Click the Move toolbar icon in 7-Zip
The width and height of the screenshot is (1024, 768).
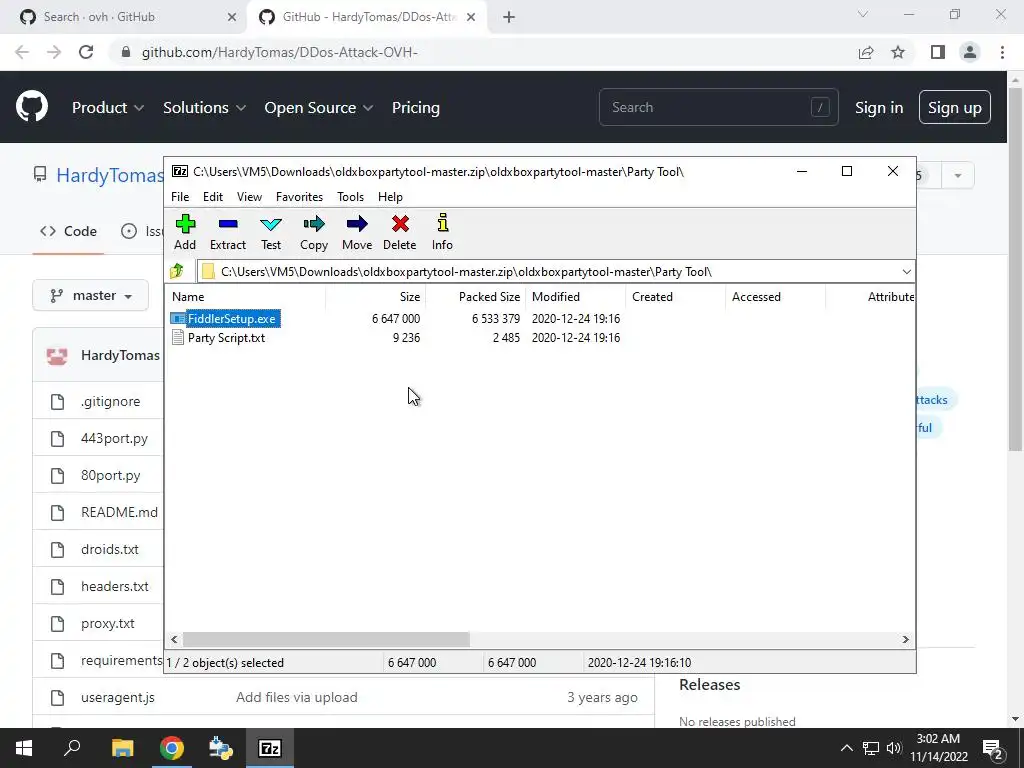357,232
